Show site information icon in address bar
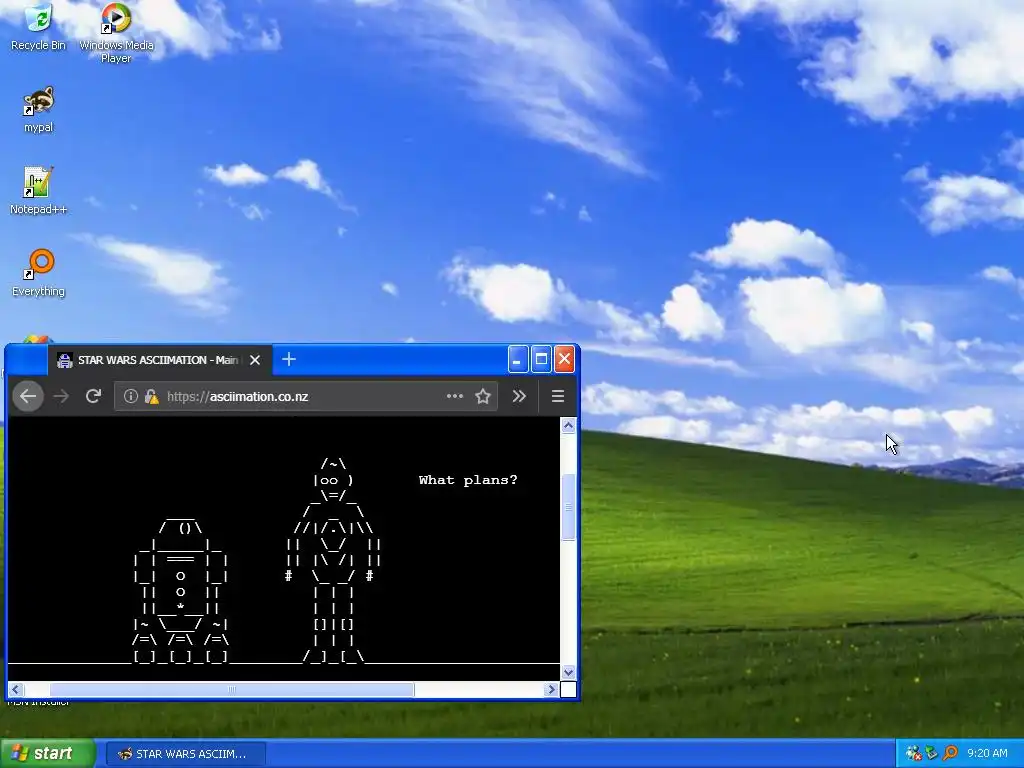This screenshot has height=768, width=1024. [x=131, y=396]
